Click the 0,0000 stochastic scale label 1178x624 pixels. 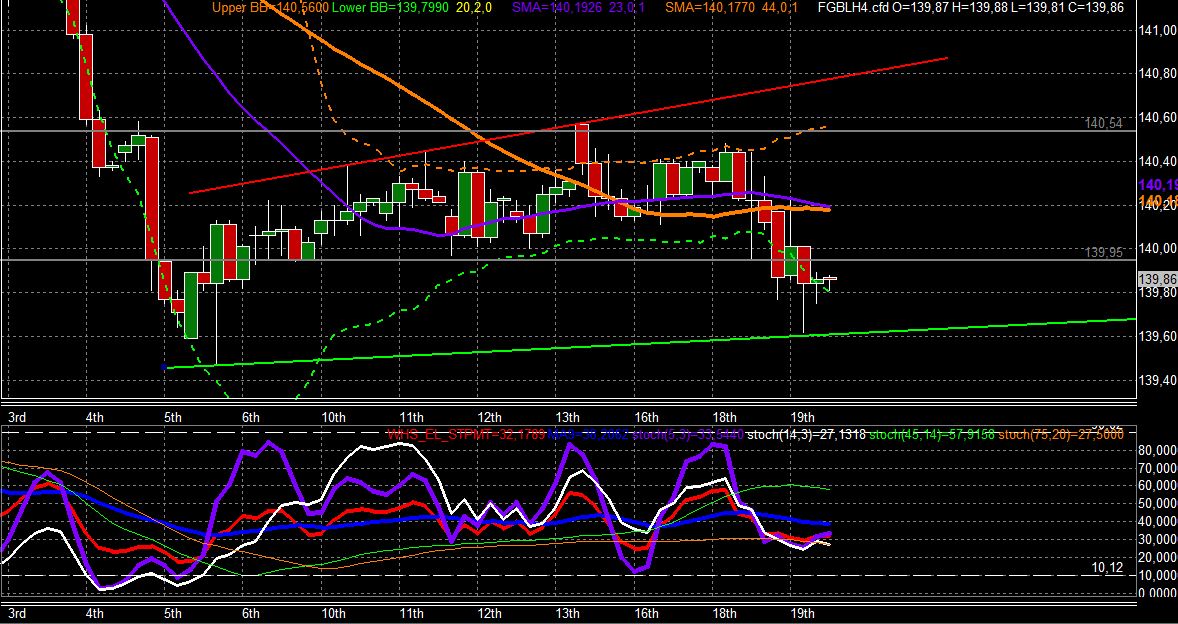coord(1158,593)
